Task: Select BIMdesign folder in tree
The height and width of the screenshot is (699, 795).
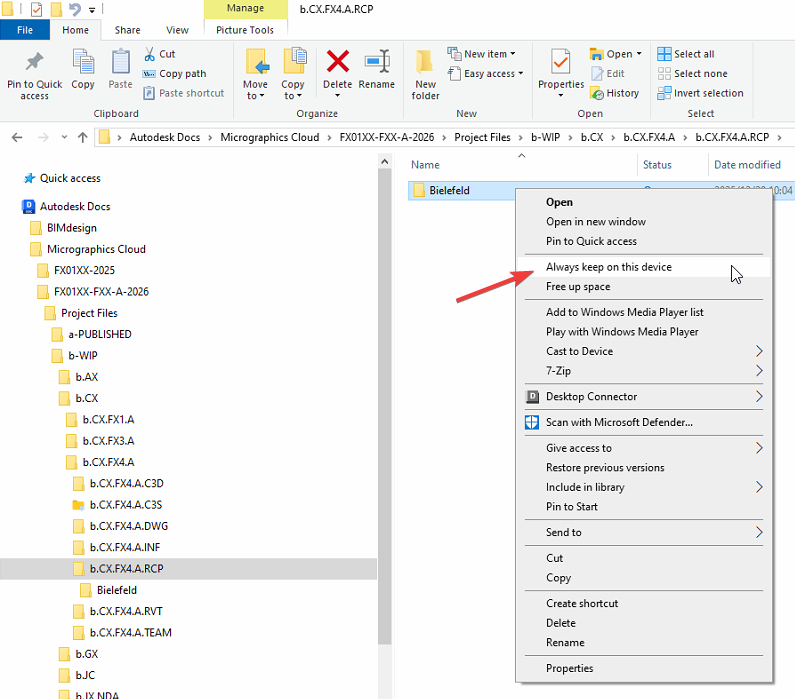Action: 71,228
